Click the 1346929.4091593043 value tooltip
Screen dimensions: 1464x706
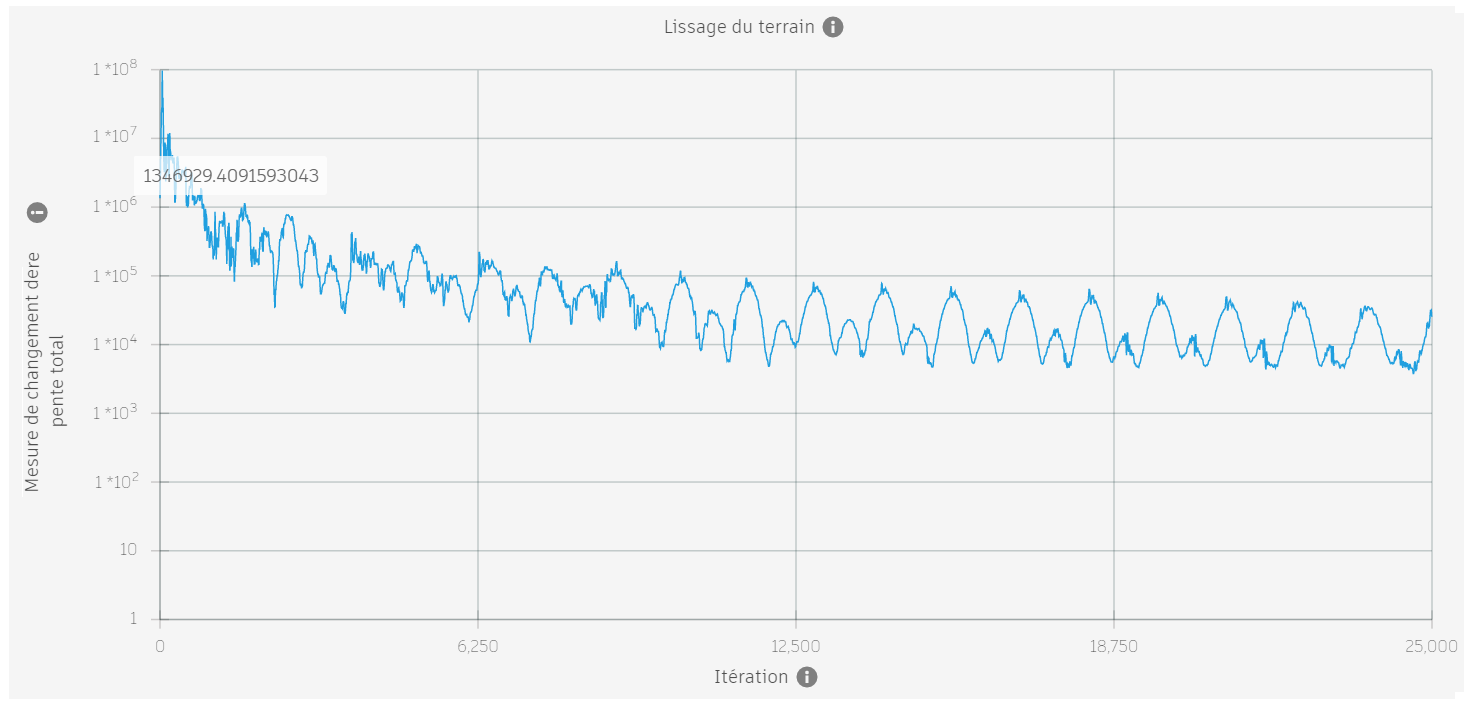[x=231, y=176]
